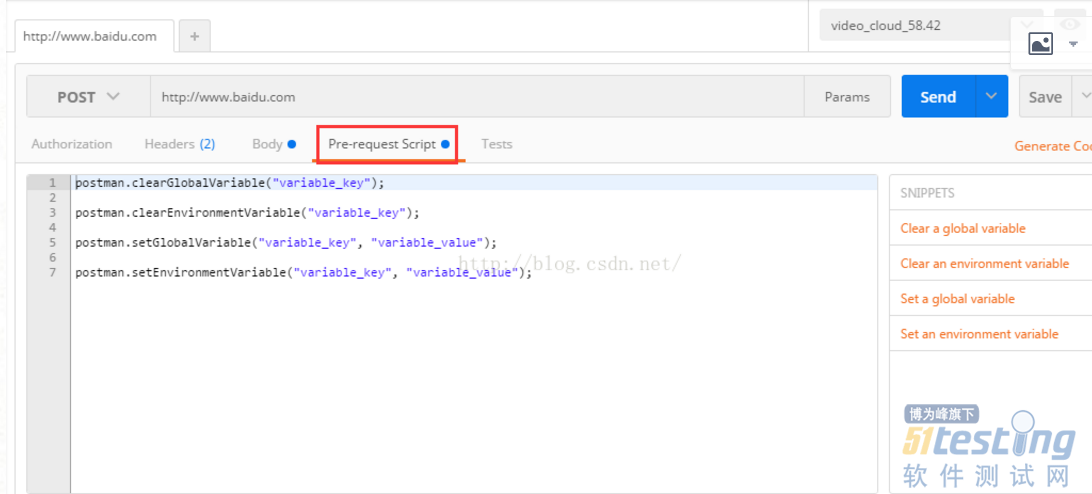Open the POST method dropdown

click(x=88, y=97)
